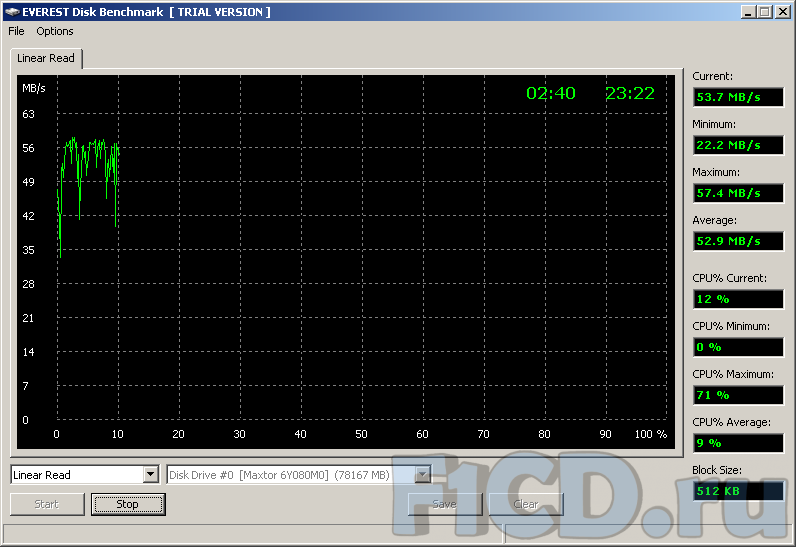The image size is (796, 547).
Task: Click the 63 label on vertical axis
Action: (28, 114)
